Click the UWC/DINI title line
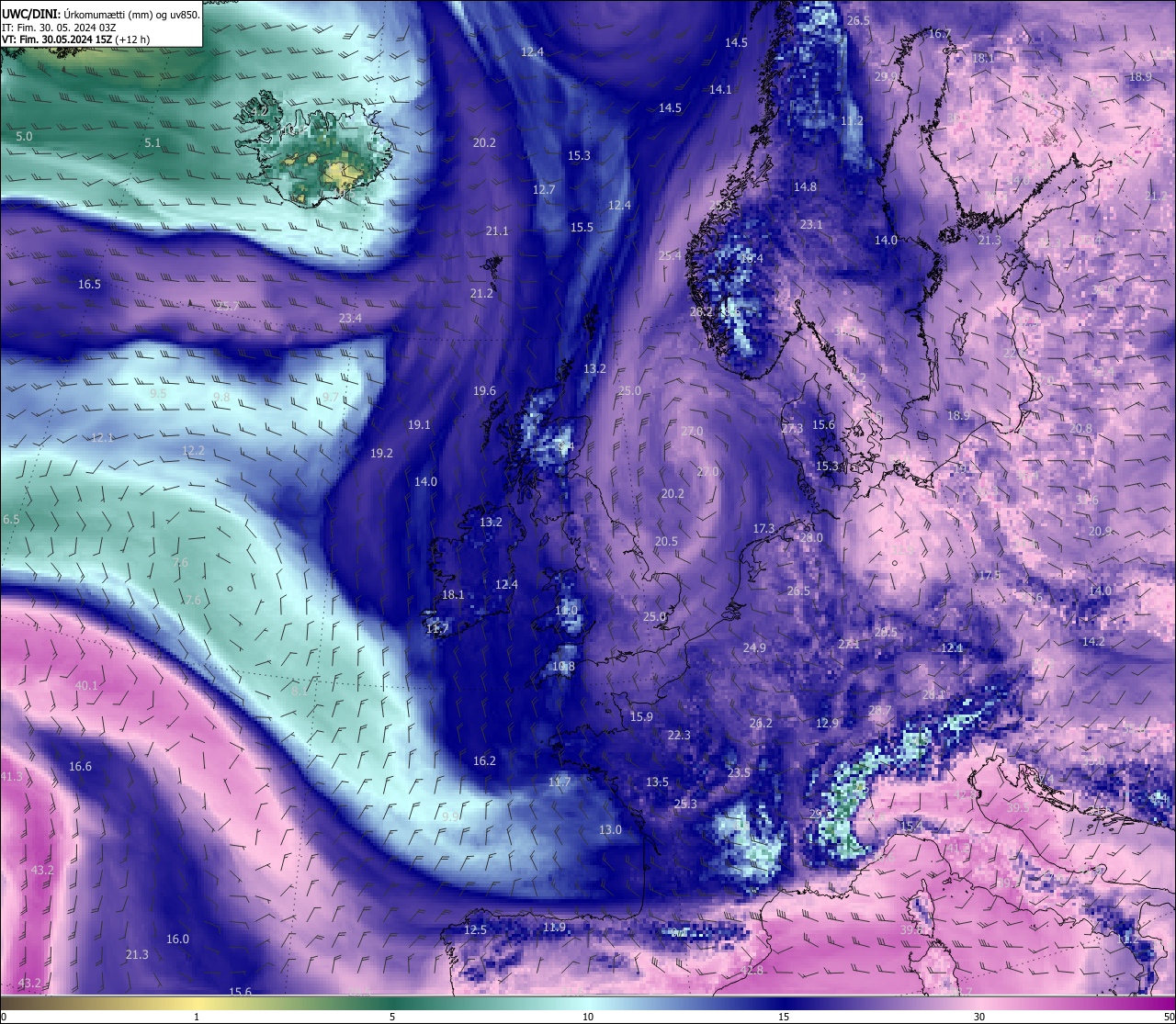Viewport: 1176px width, 1024px height. (x=100, y=14)
